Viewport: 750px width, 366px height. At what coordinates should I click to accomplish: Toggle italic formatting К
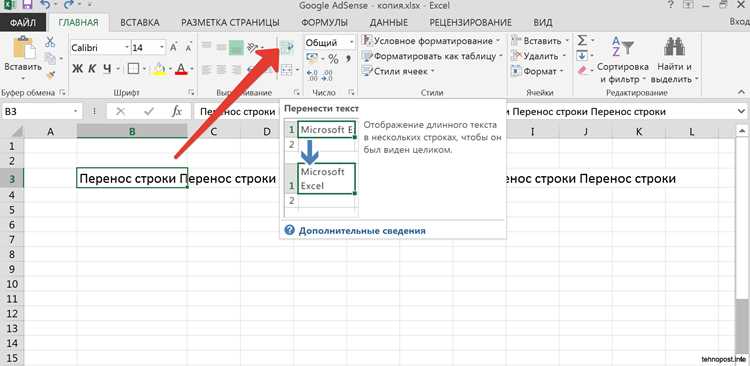(x=92, y=69)
